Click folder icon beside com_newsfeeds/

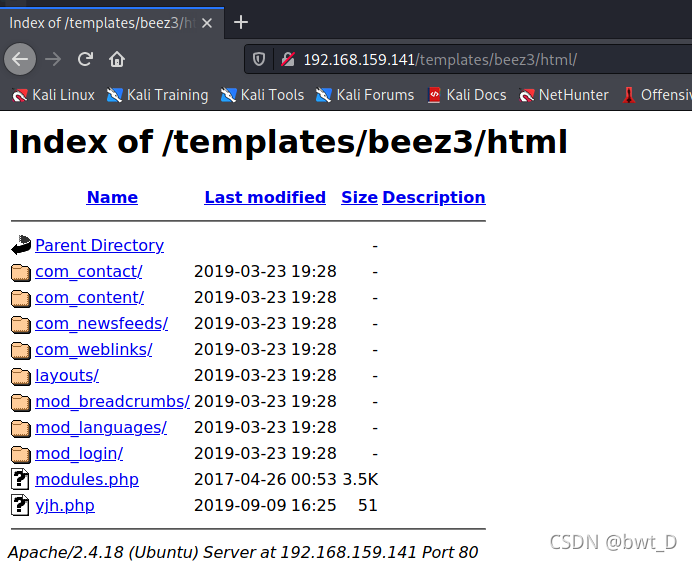coord(21,324)
